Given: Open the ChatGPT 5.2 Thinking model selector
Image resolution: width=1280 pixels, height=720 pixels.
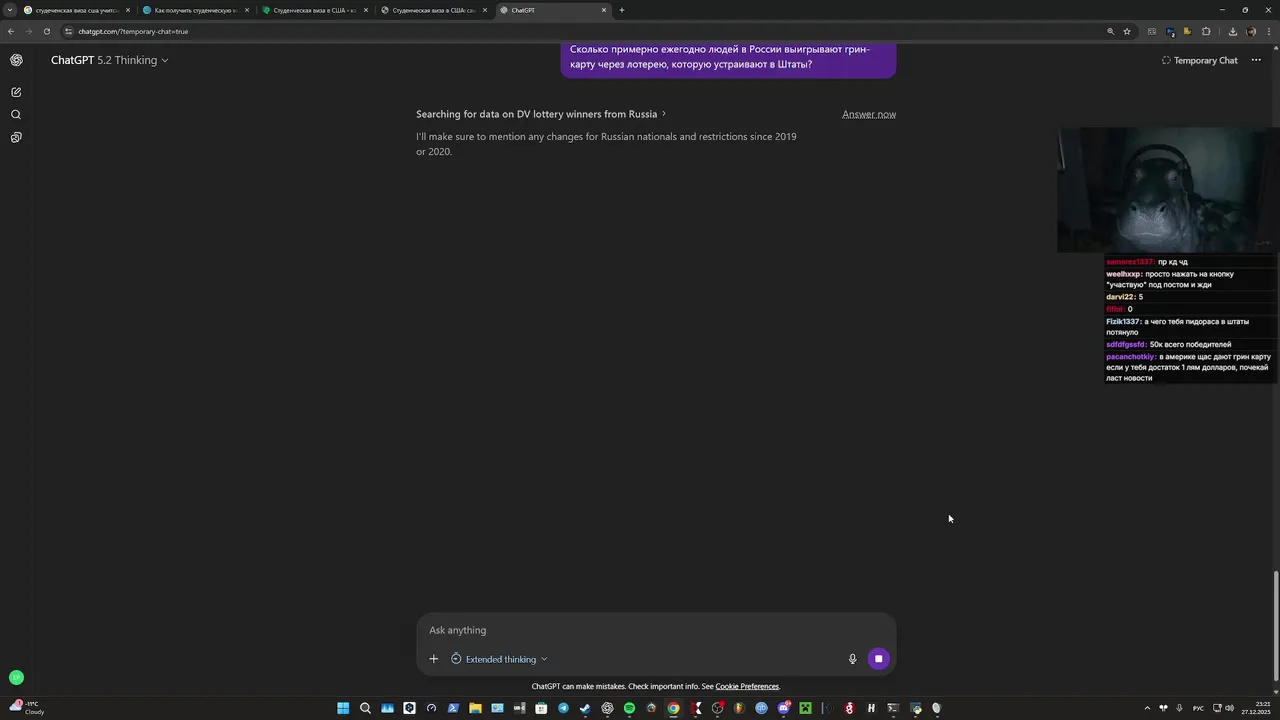Looking at the screenshot, I should [109, 60].
